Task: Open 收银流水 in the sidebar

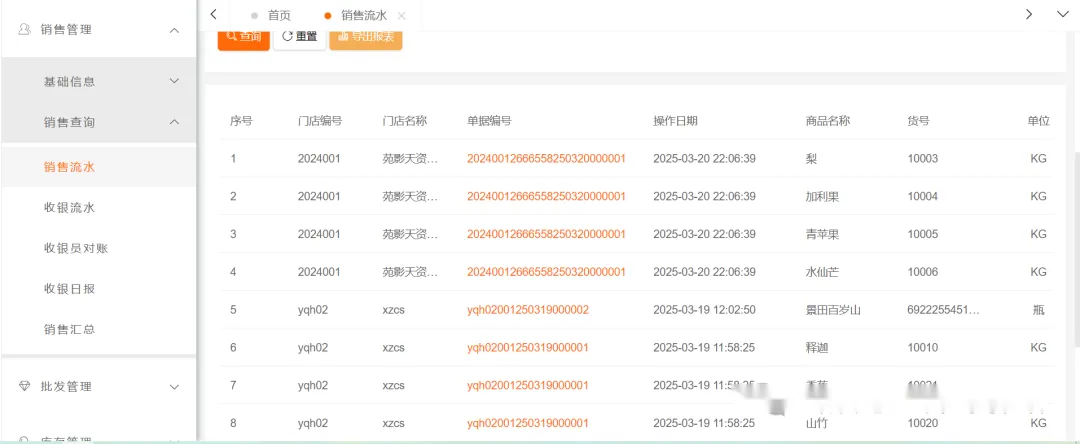Action: click(x=70, y=207)
